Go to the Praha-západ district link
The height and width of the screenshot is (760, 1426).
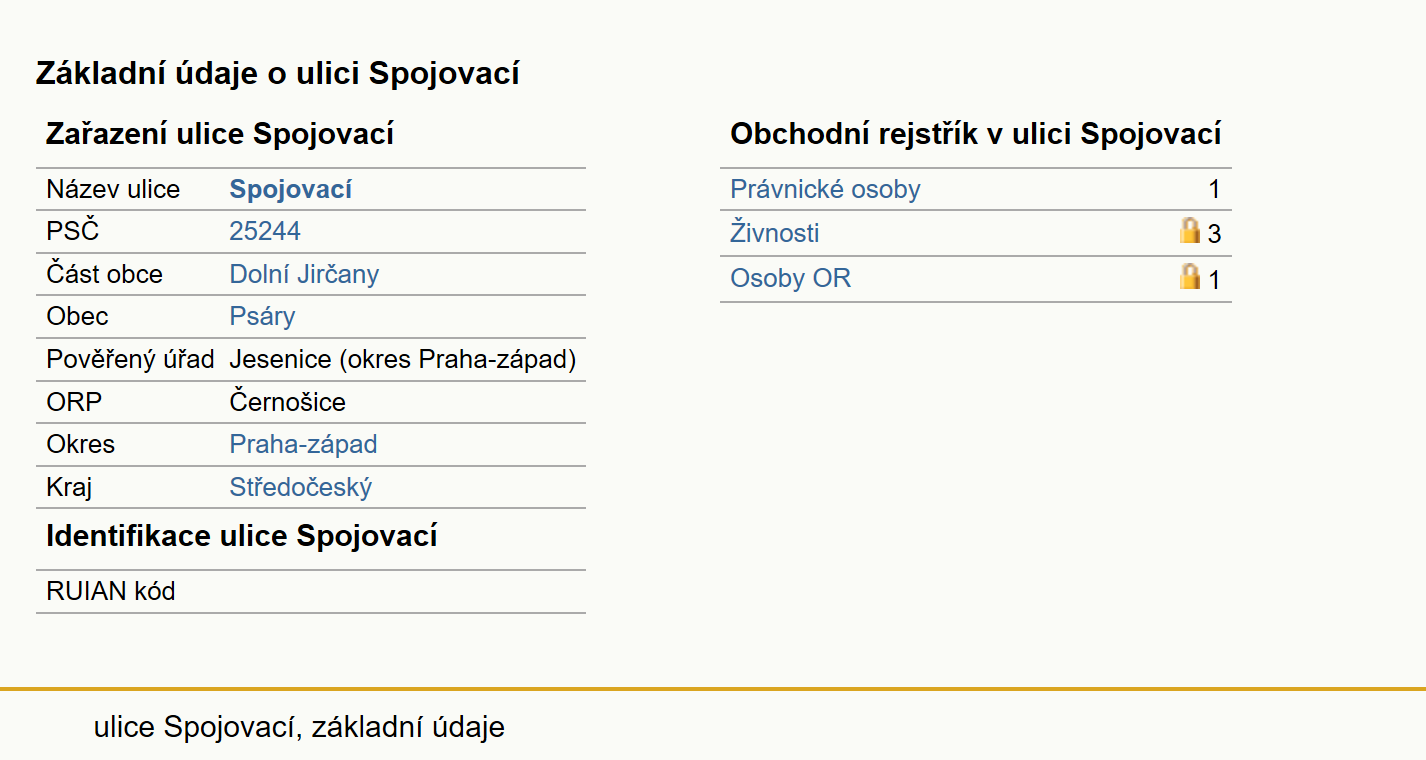pos(303,444)
